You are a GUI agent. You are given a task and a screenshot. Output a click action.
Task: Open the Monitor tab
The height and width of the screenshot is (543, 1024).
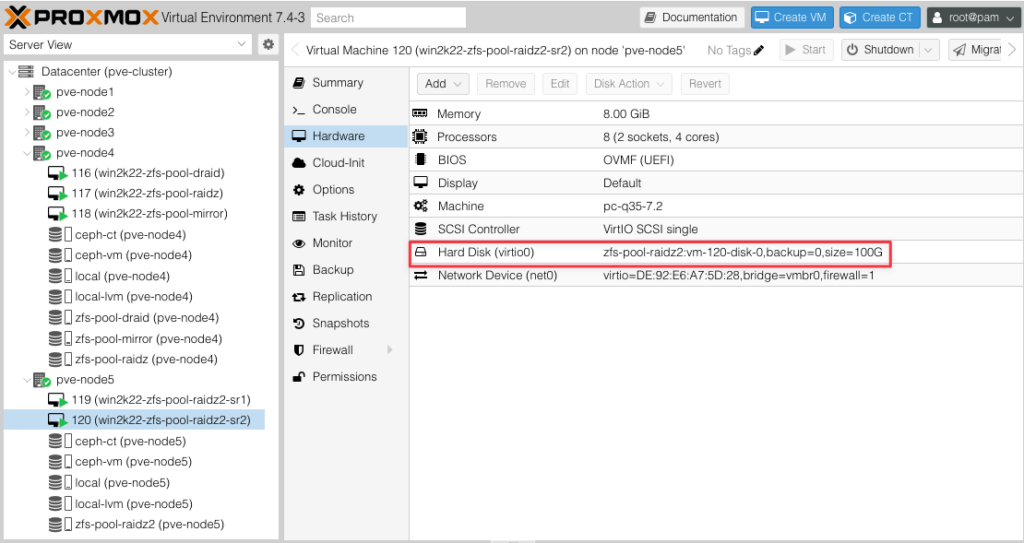click(346, 242)
